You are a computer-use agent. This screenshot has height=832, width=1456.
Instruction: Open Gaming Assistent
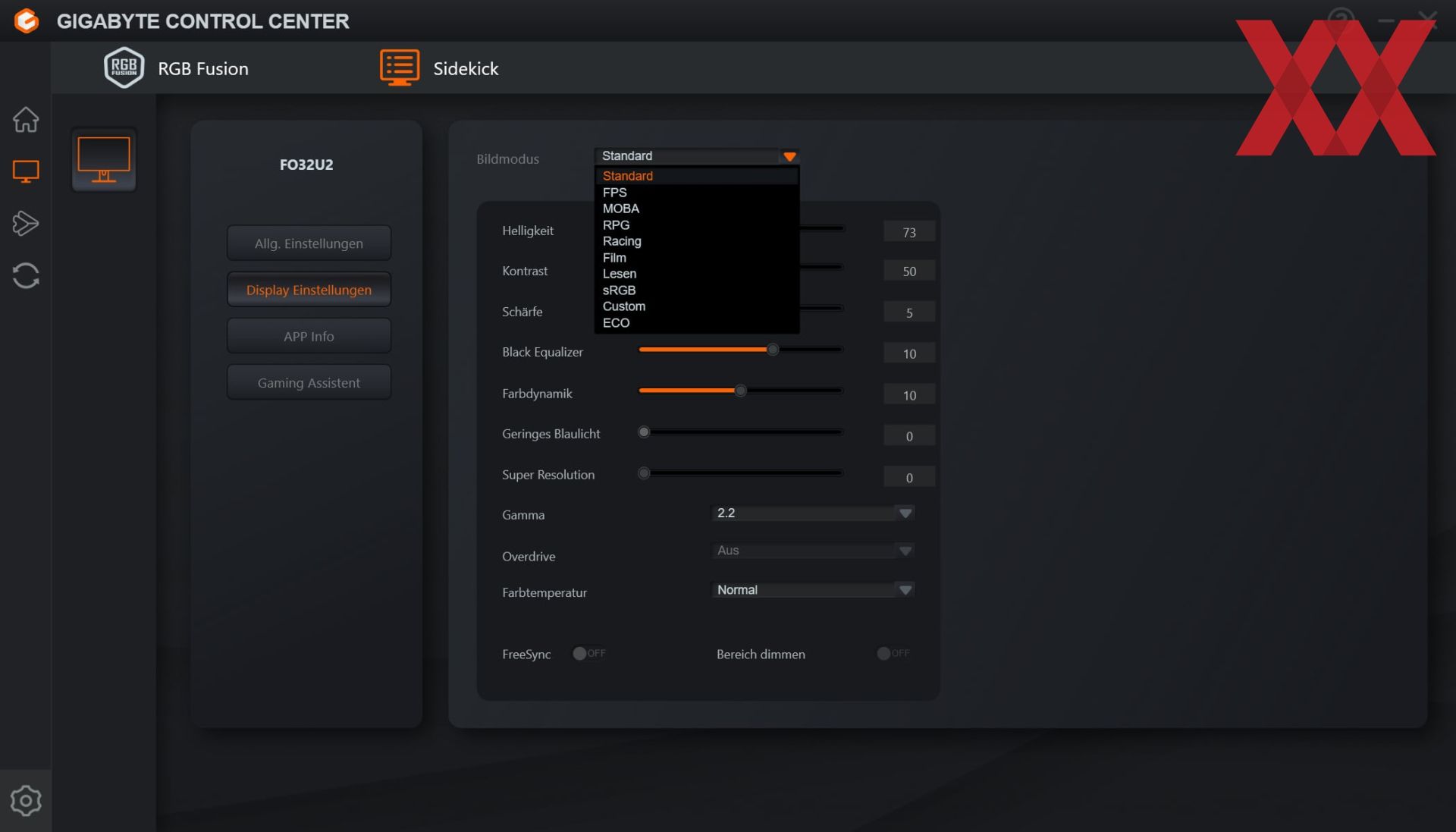click(x=309, y=383)
